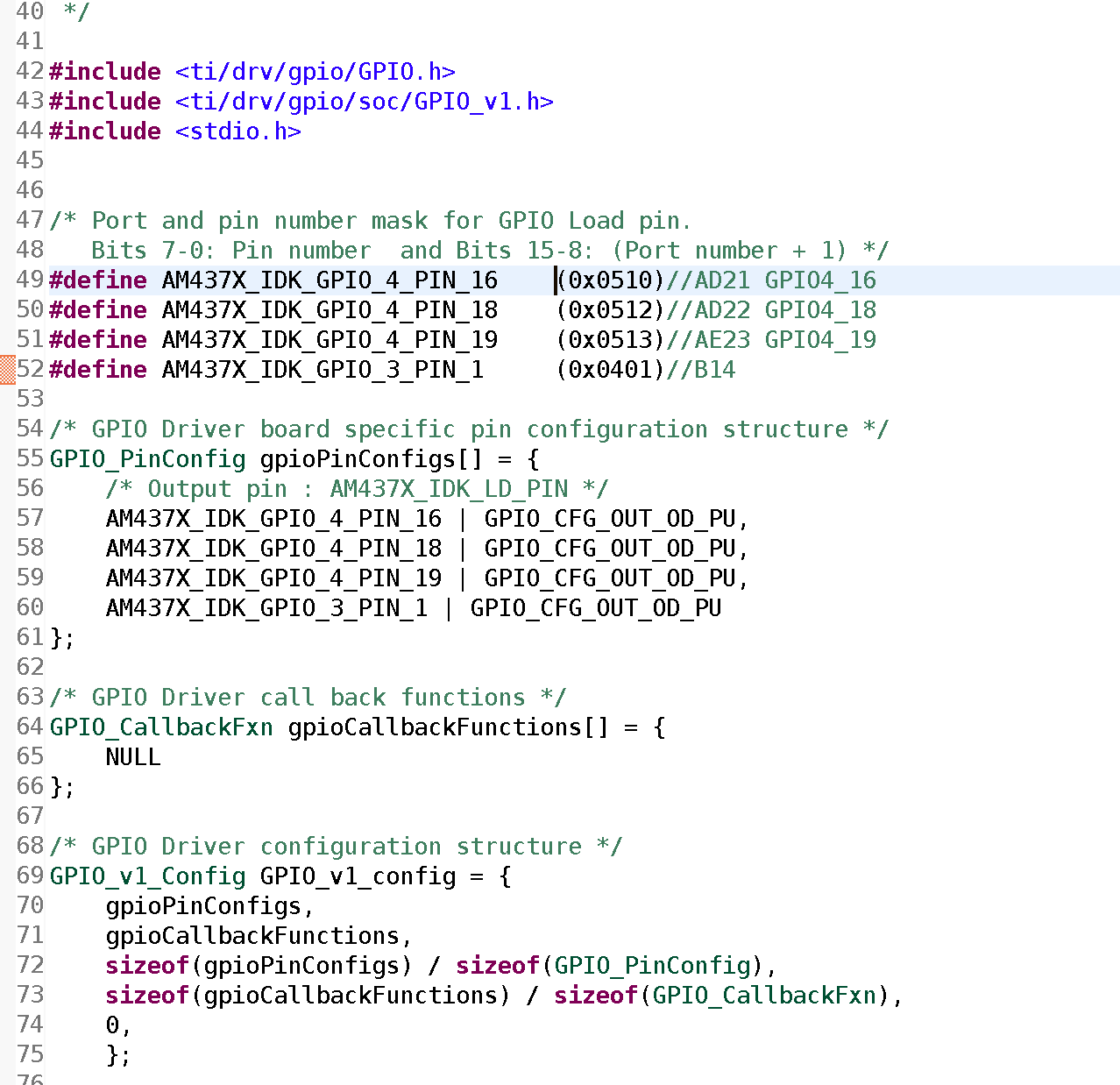Click the include <ti/drv/gpio/GPIO.h> path
This screenshot has height=1085, width=1120.
tap(315, 72)
